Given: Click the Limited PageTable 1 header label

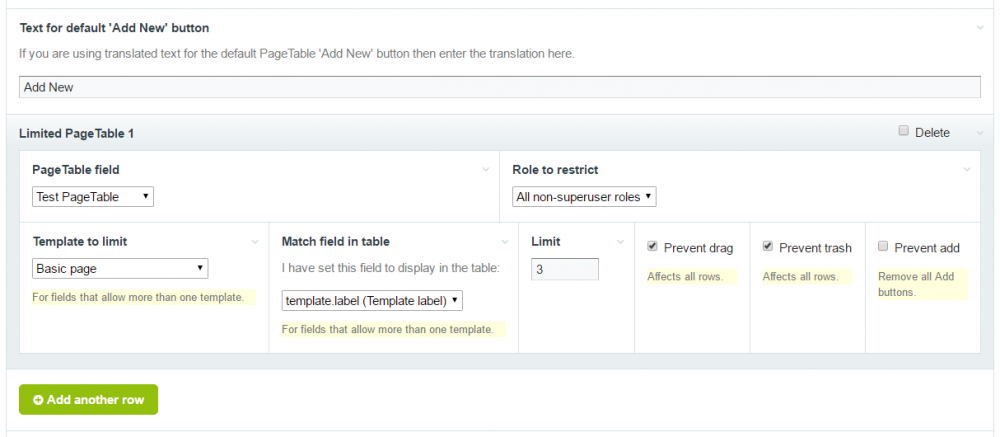Looking at the screenshot, I should point(76,133).
